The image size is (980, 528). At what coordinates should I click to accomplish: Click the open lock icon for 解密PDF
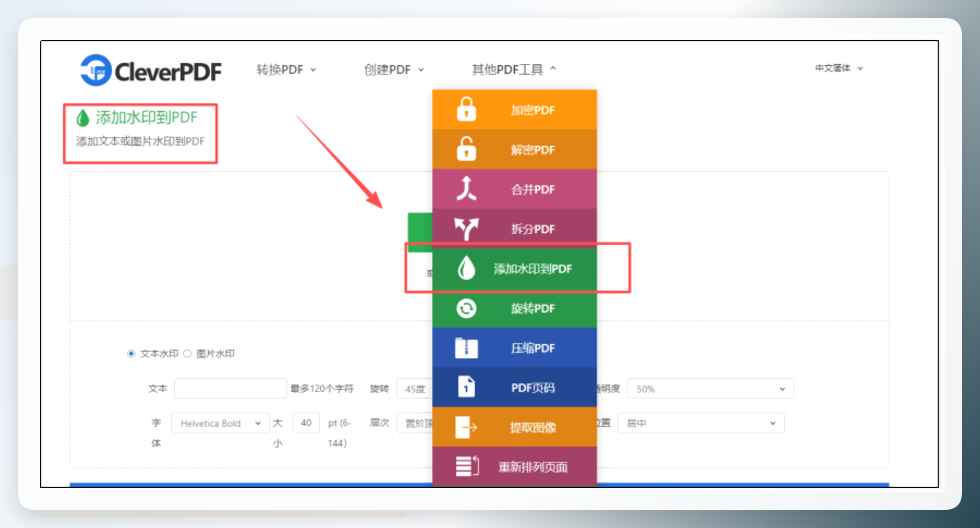(466, 149)
